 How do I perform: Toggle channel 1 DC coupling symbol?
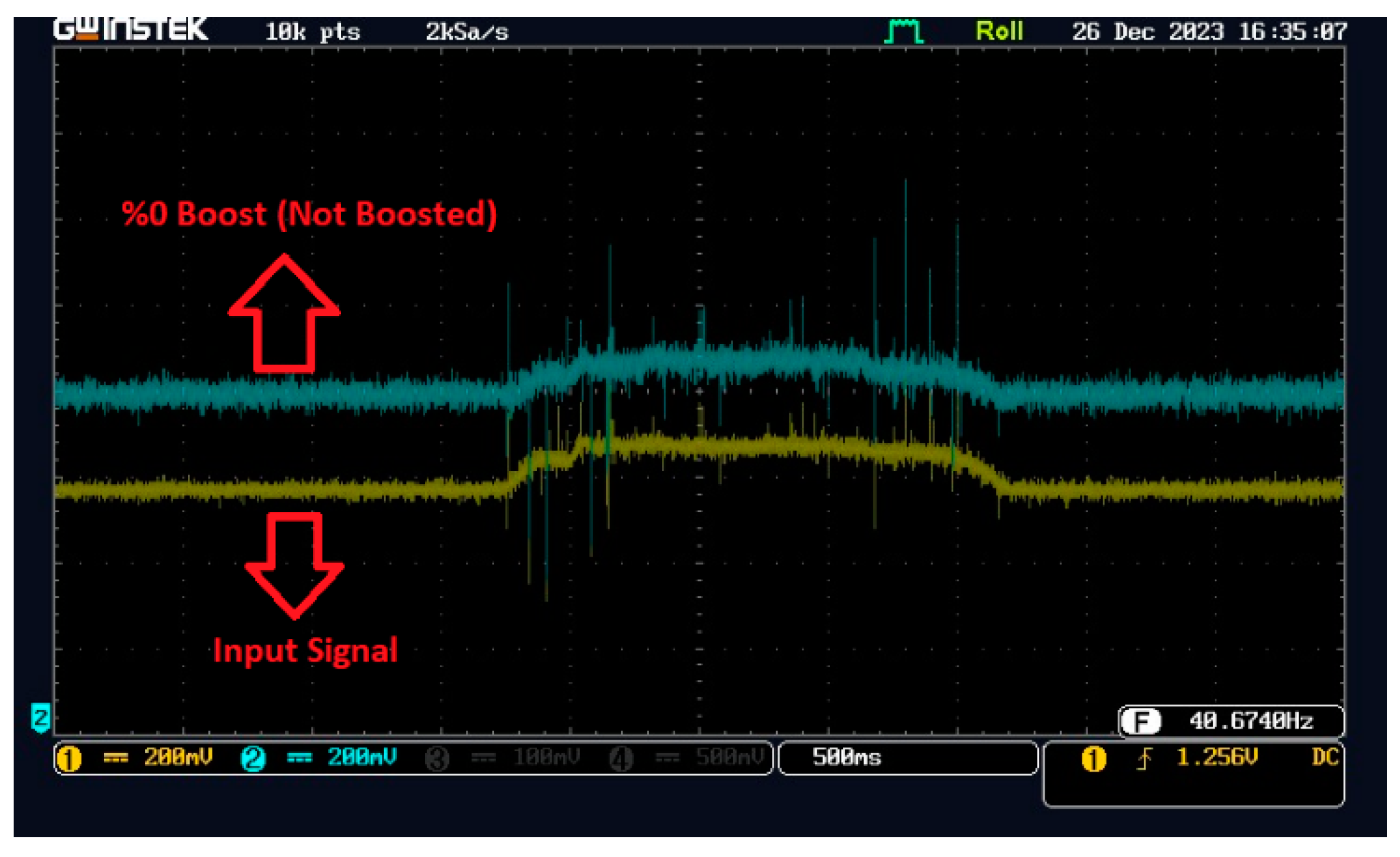pyautogui.click(x=115, y=758)
